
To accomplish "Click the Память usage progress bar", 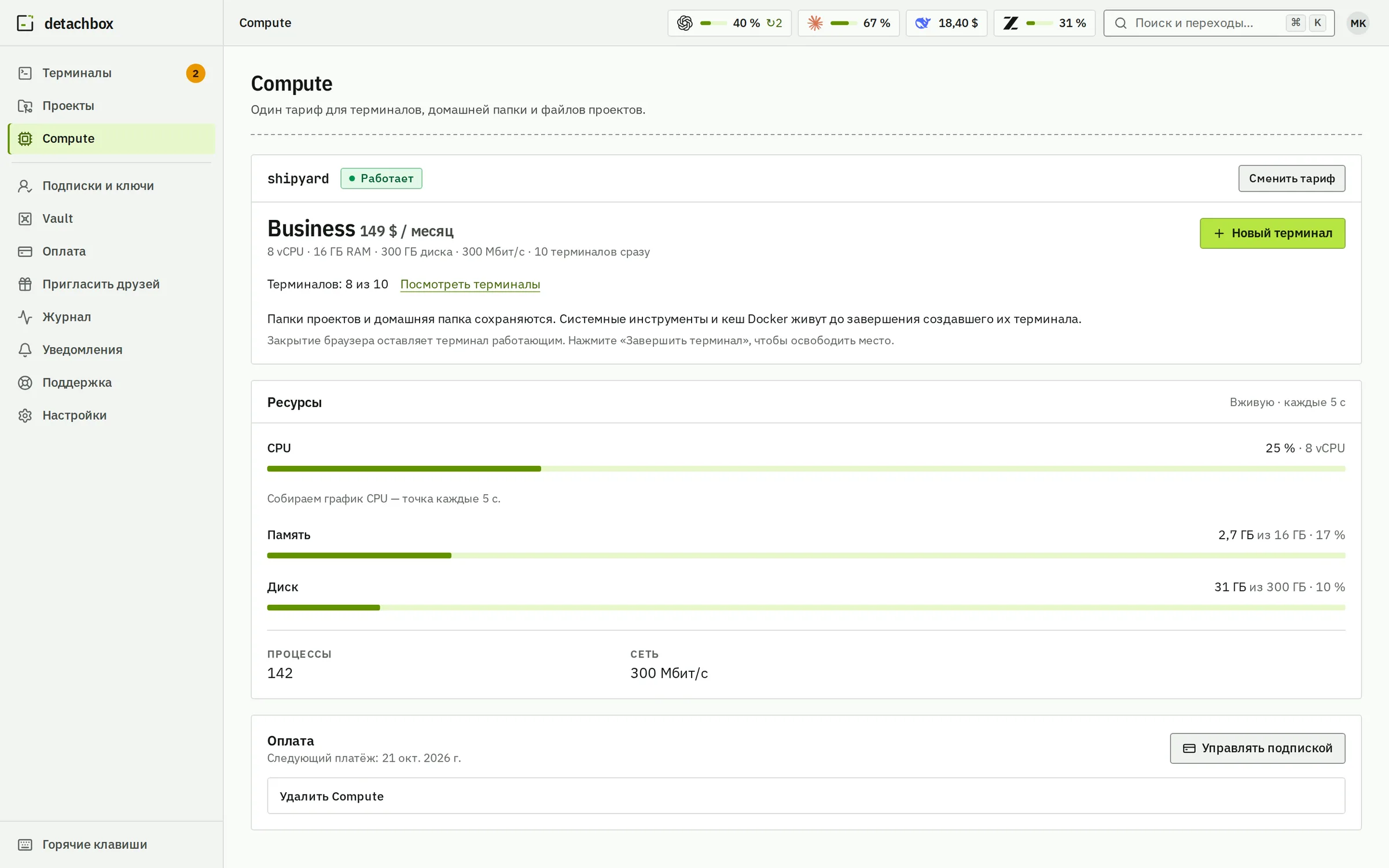I will 806,556.
